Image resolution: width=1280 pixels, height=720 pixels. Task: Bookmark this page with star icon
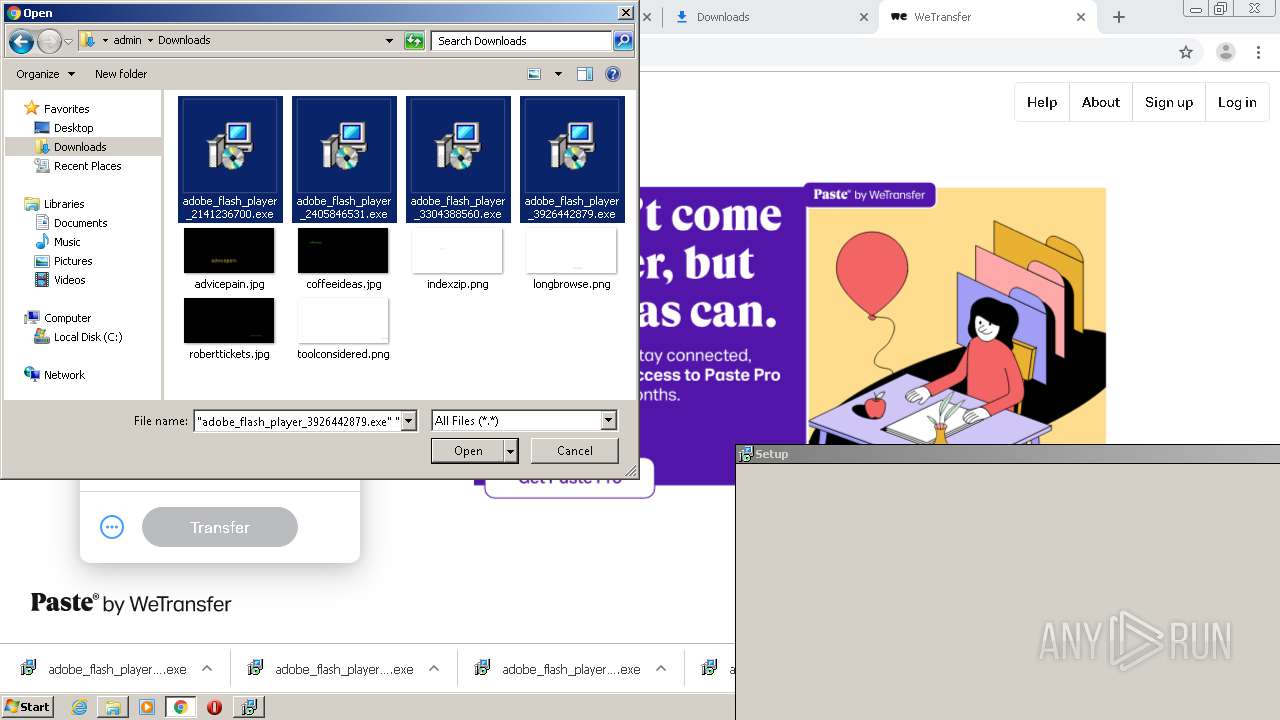[x=1186, y=52]
